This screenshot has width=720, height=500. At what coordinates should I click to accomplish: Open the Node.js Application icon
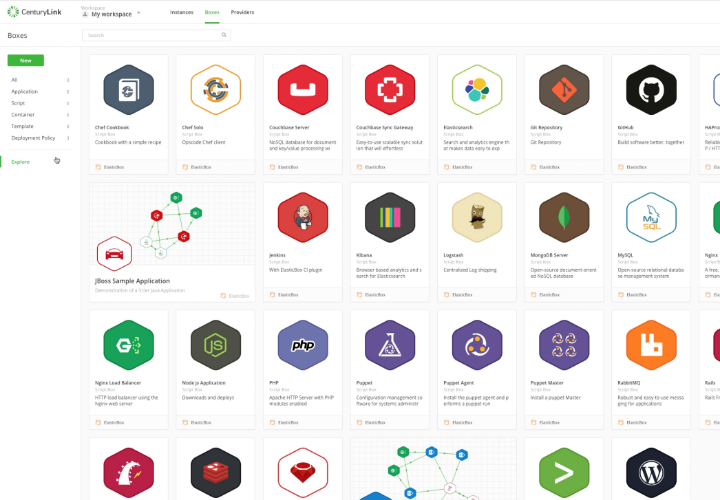click(x=215, y=345)
